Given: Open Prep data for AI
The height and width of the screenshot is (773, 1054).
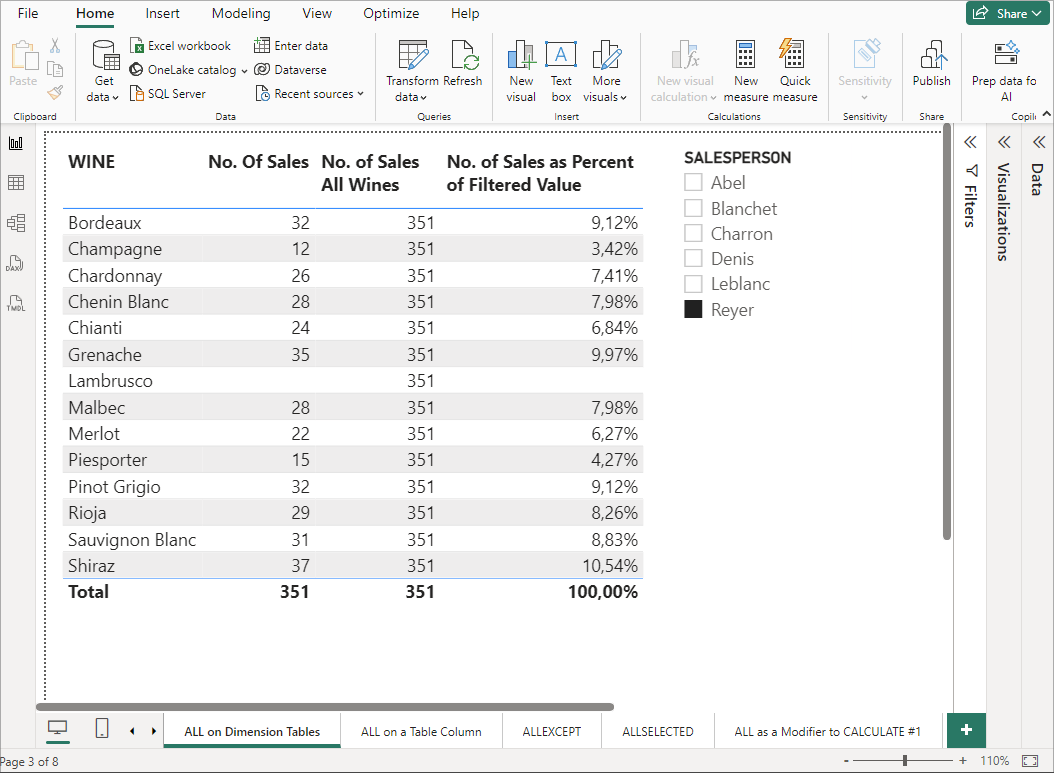Looking at the screenshot, I should pyautogui.click(x=1005, y=71).
